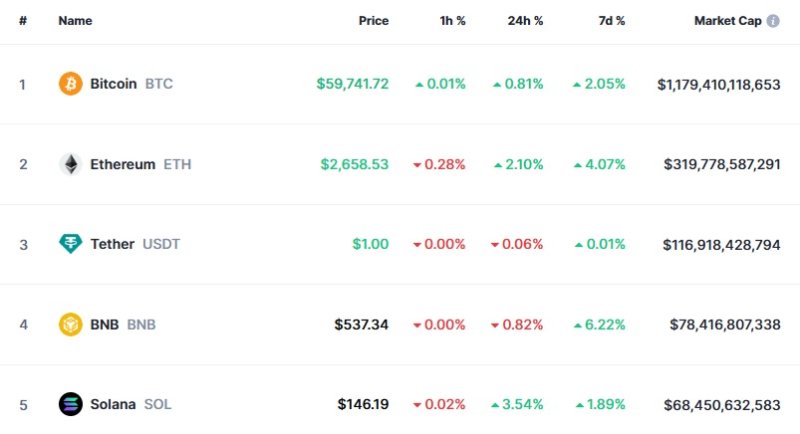
Task: Open the Solana SOL name link
Action: 131,404
